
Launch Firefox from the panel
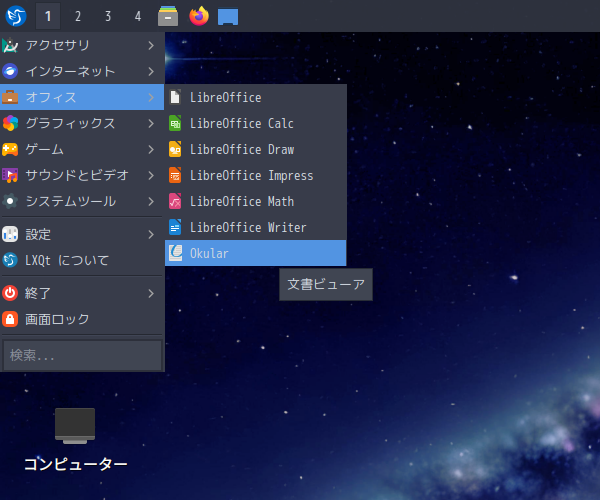(x=199, y=16)
